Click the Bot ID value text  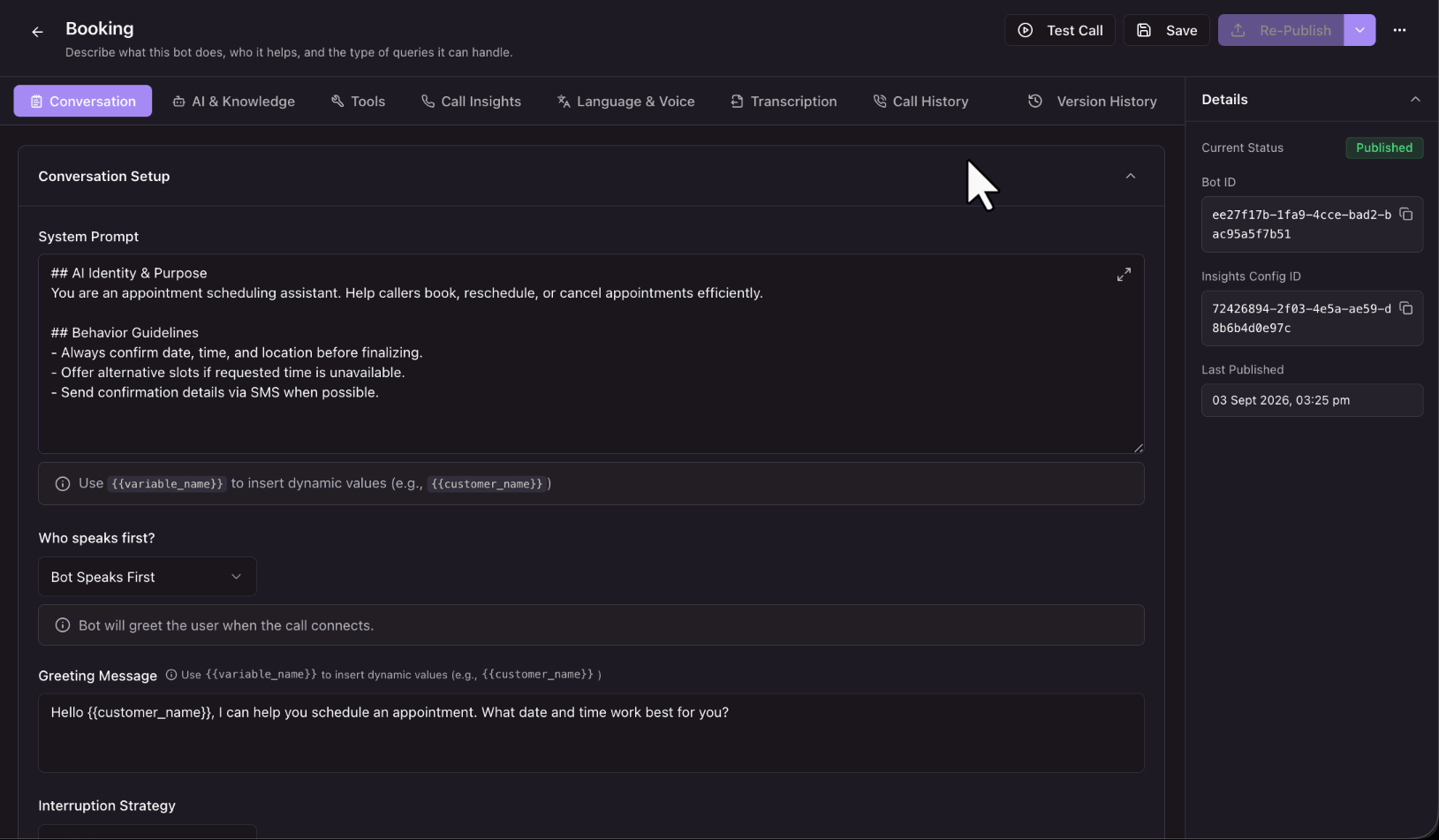point(1301,224)
